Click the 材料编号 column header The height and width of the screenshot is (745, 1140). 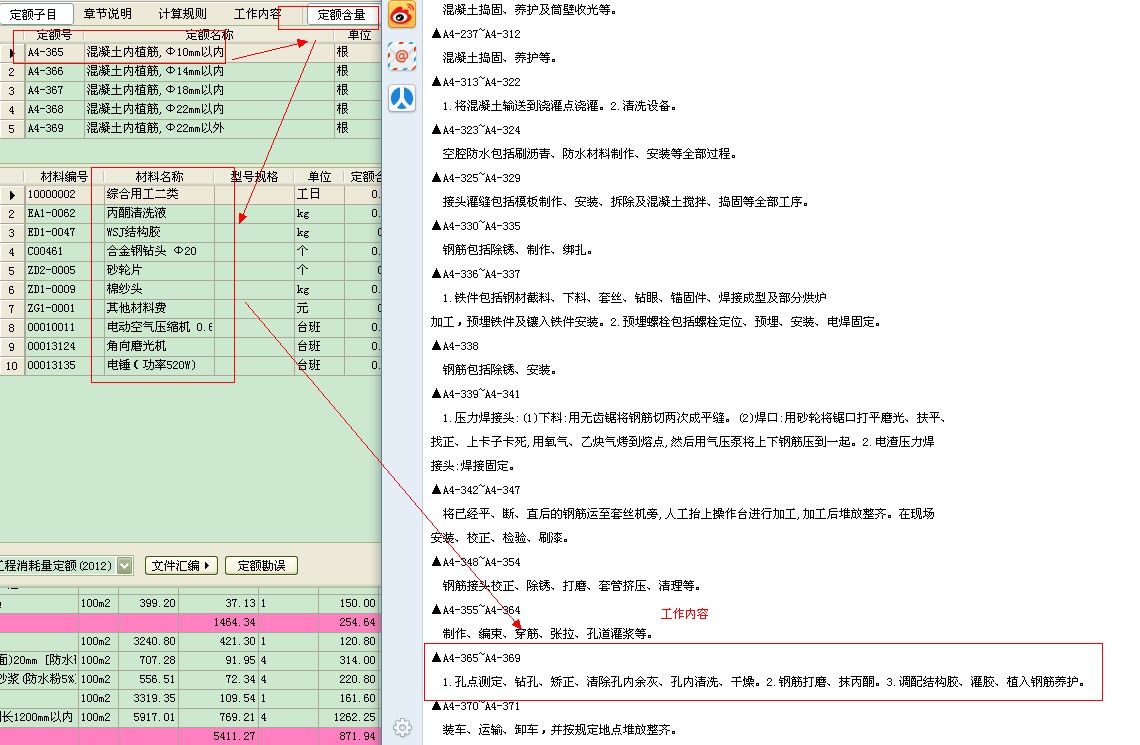(x=64, y=177)
